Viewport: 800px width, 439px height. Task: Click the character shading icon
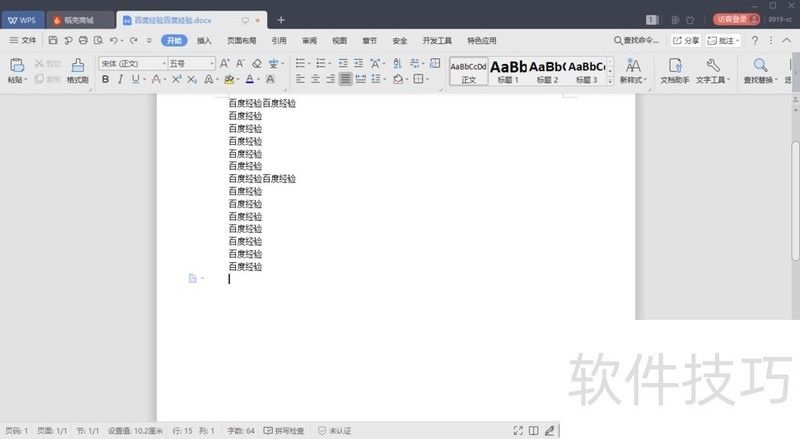pyautogui.click(x=270, y=79)
